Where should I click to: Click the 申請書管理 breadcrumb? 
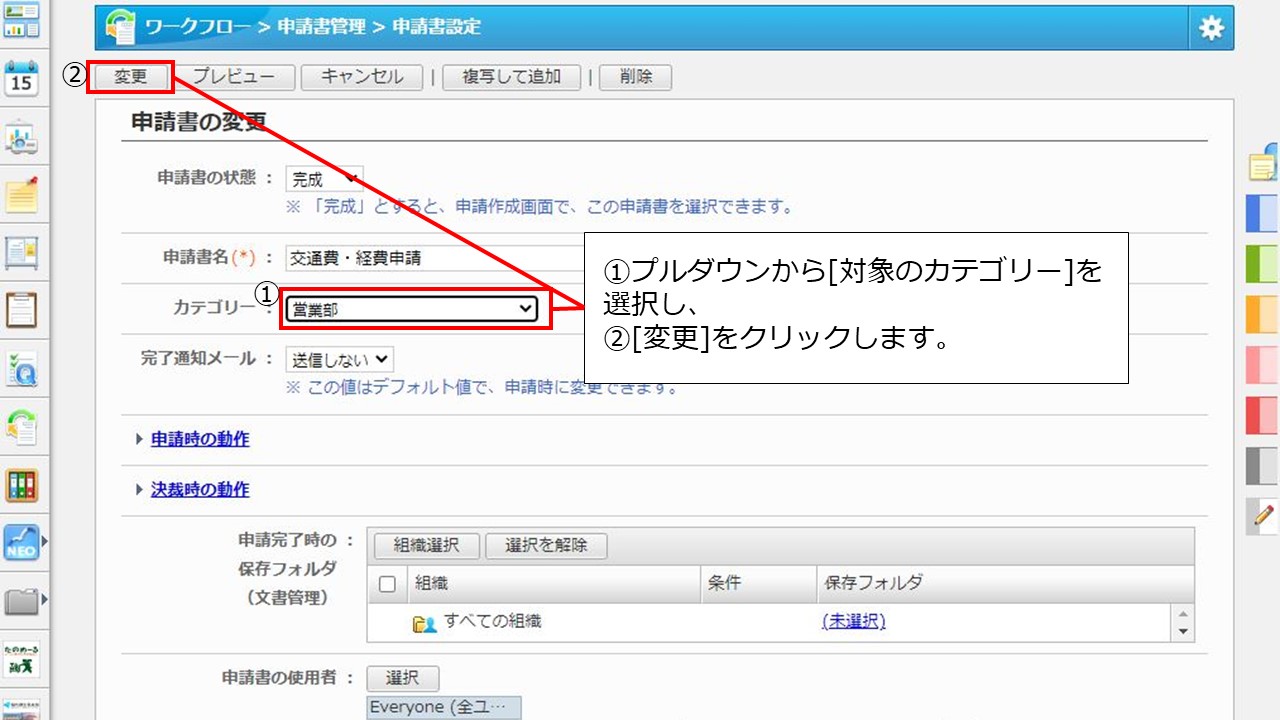321,27
